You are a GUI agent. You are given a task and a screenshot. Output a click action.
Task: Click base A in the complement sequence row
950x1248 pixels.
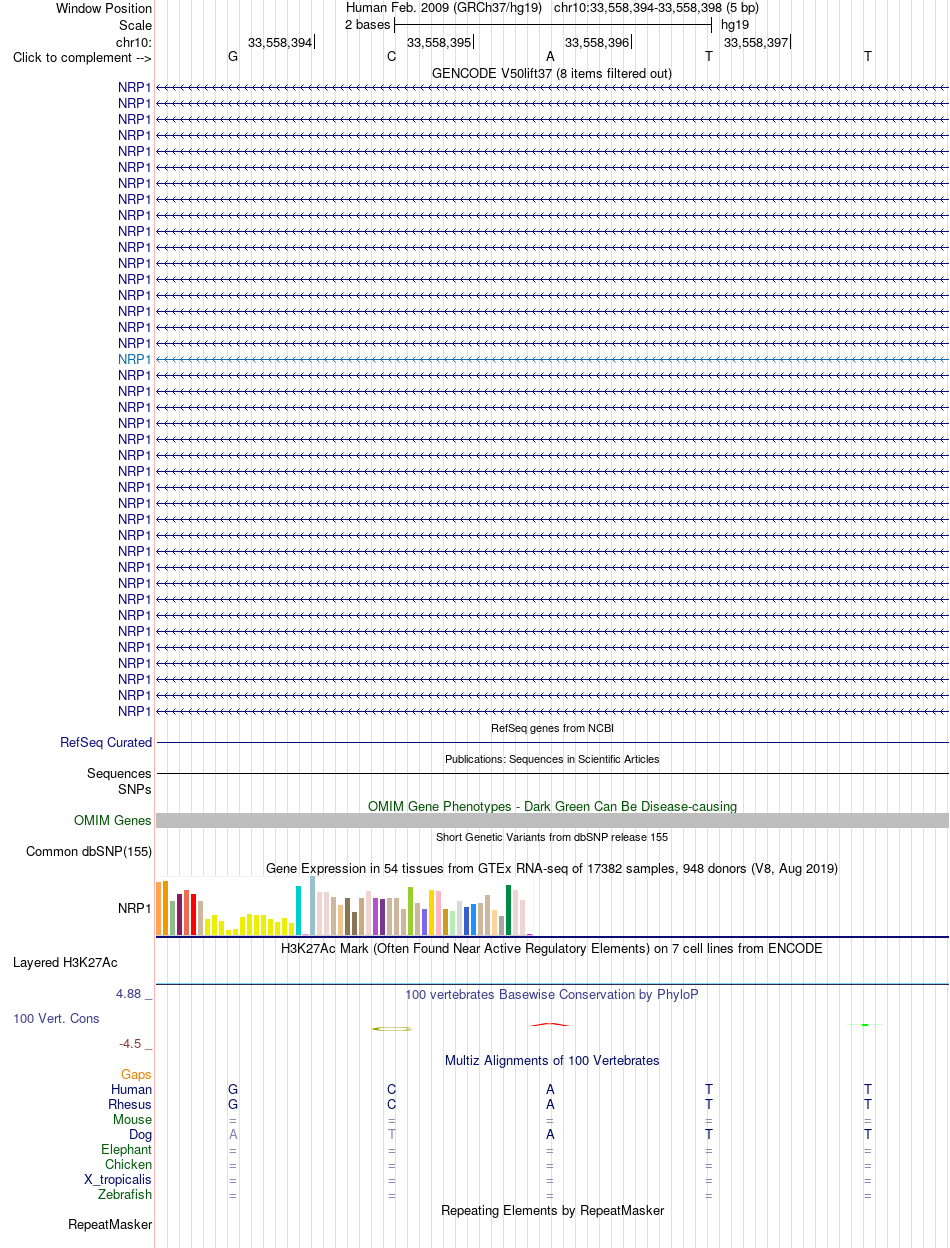click(550, 57)
